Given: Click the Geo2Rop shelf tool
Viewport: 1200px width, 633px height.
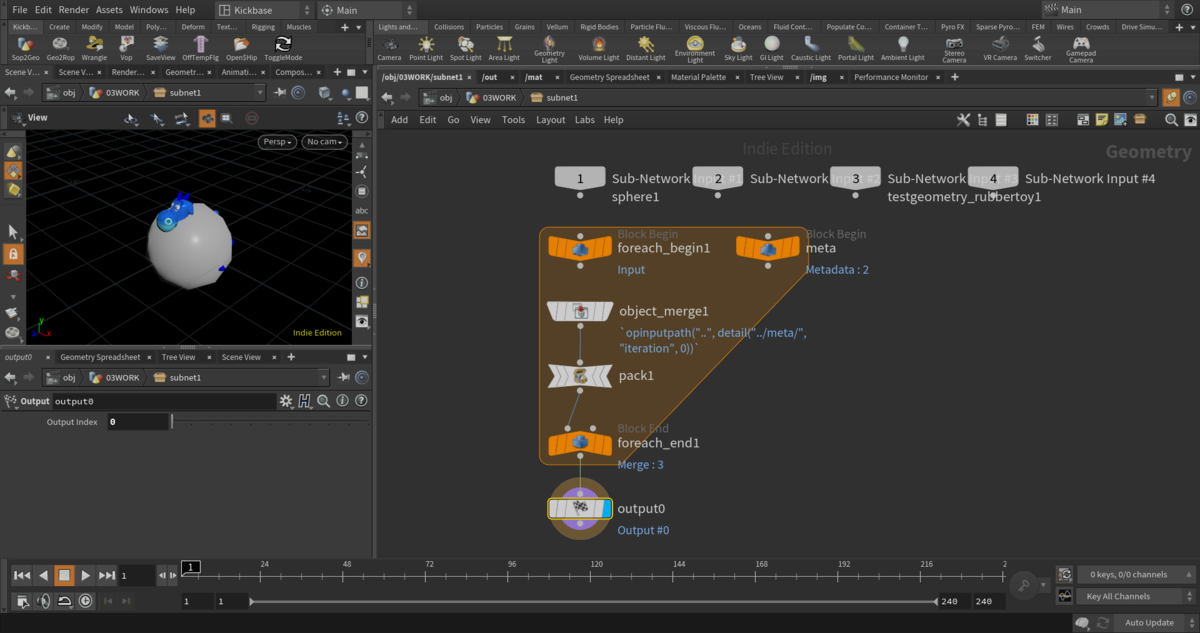Looking at the screenshot, I should 60,48.
